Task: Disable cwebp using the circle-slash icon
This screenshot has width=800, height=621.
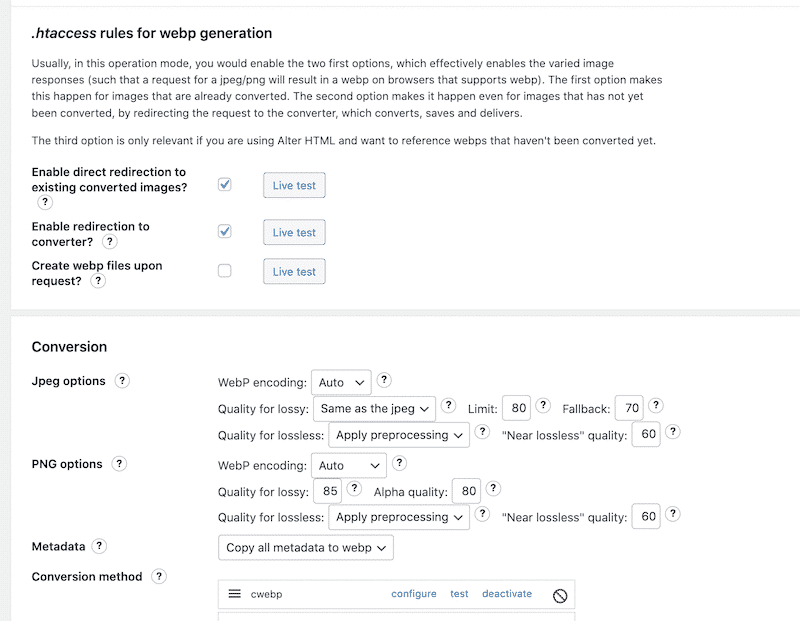Action: pos(558,593)
